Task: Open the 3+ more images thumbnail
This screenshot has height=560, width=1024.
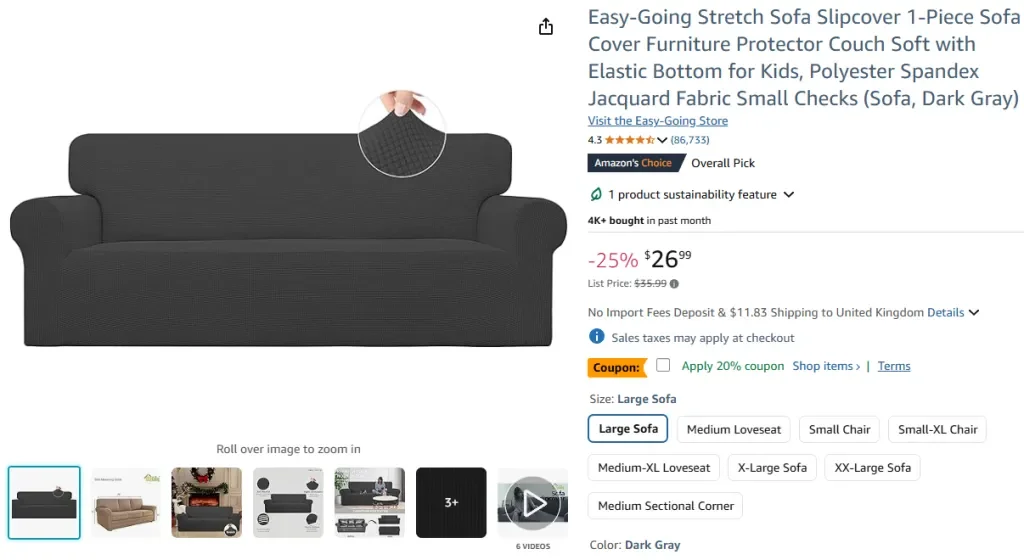Action: 451,503
